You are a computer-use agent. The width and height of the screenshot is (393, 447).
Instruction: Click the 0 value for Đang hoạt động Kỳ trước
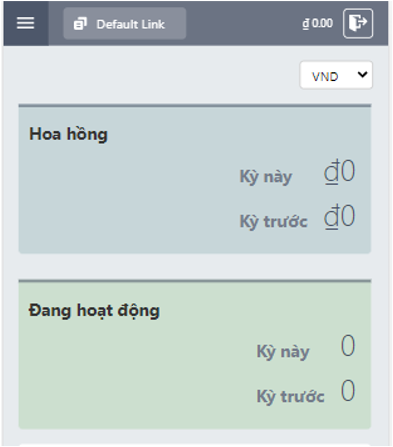pos(348,390)
